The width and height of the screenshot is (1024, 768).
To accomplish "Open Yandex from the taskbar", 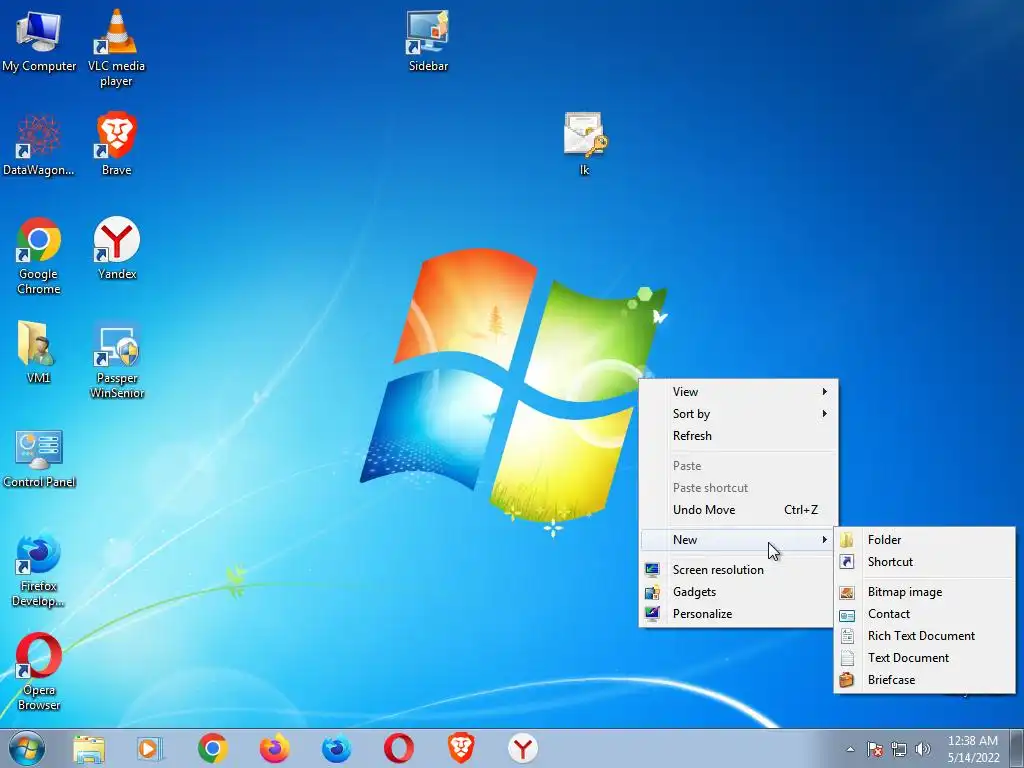I will [522, 748].
